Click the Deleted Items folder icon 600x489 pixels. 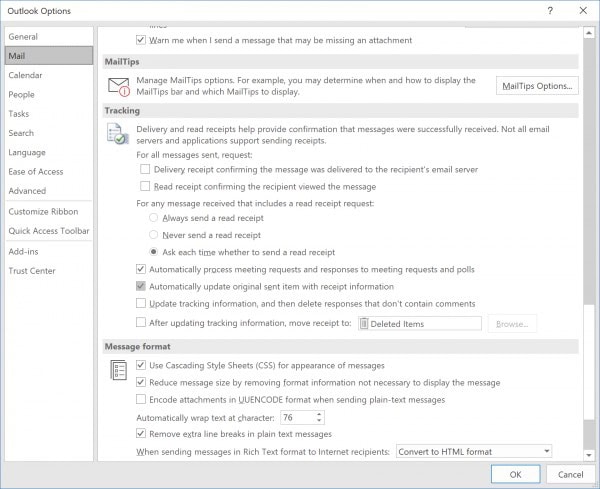[365, 323]
